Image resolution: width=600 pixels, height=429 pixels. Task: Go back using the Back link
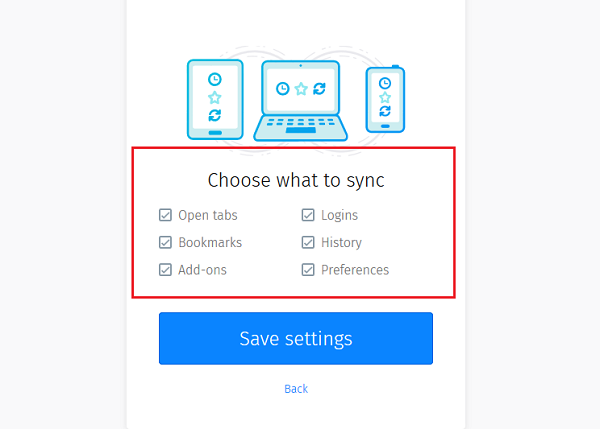(296, 389)
